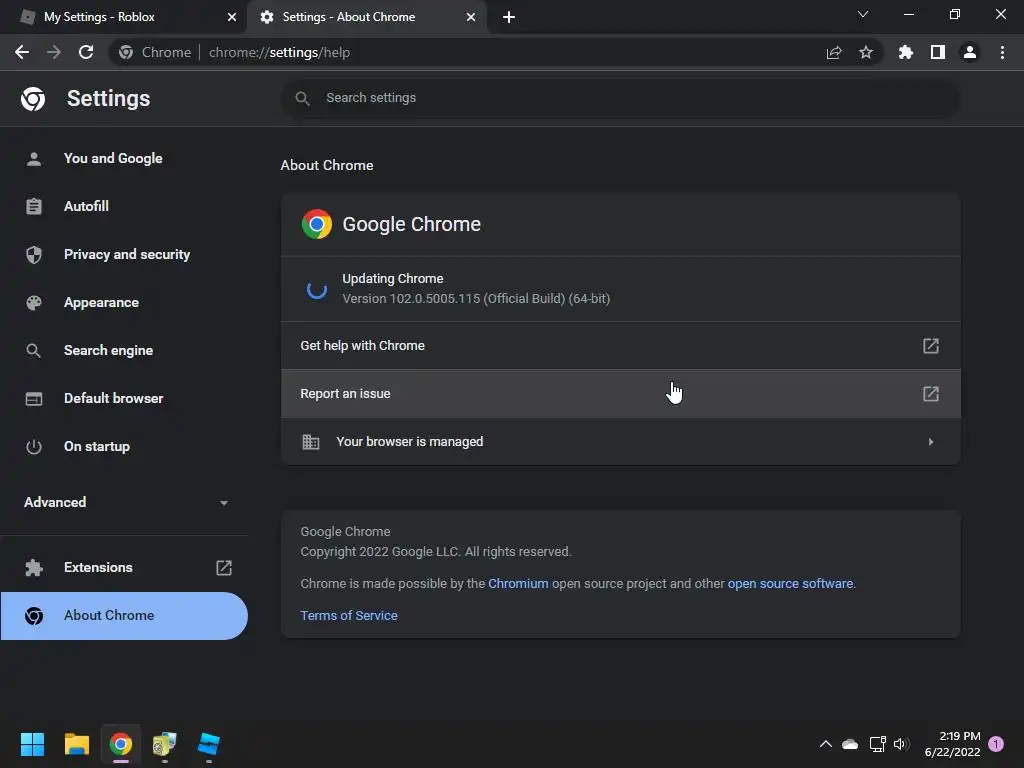This screenshot has width=1024, height=768.
Task: Open the open source software link
Action: pyautogui.click(x=790, y=583)
